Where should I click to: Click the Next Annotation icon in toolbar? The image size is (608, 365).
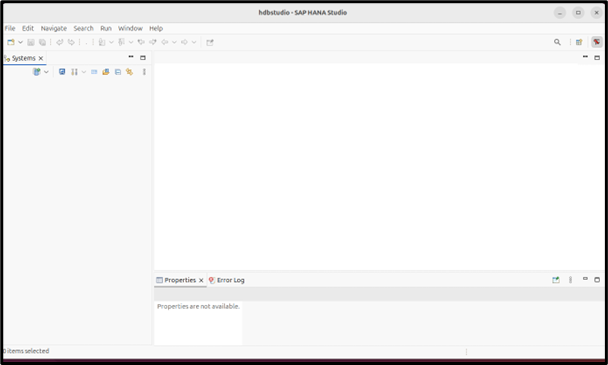102,42
